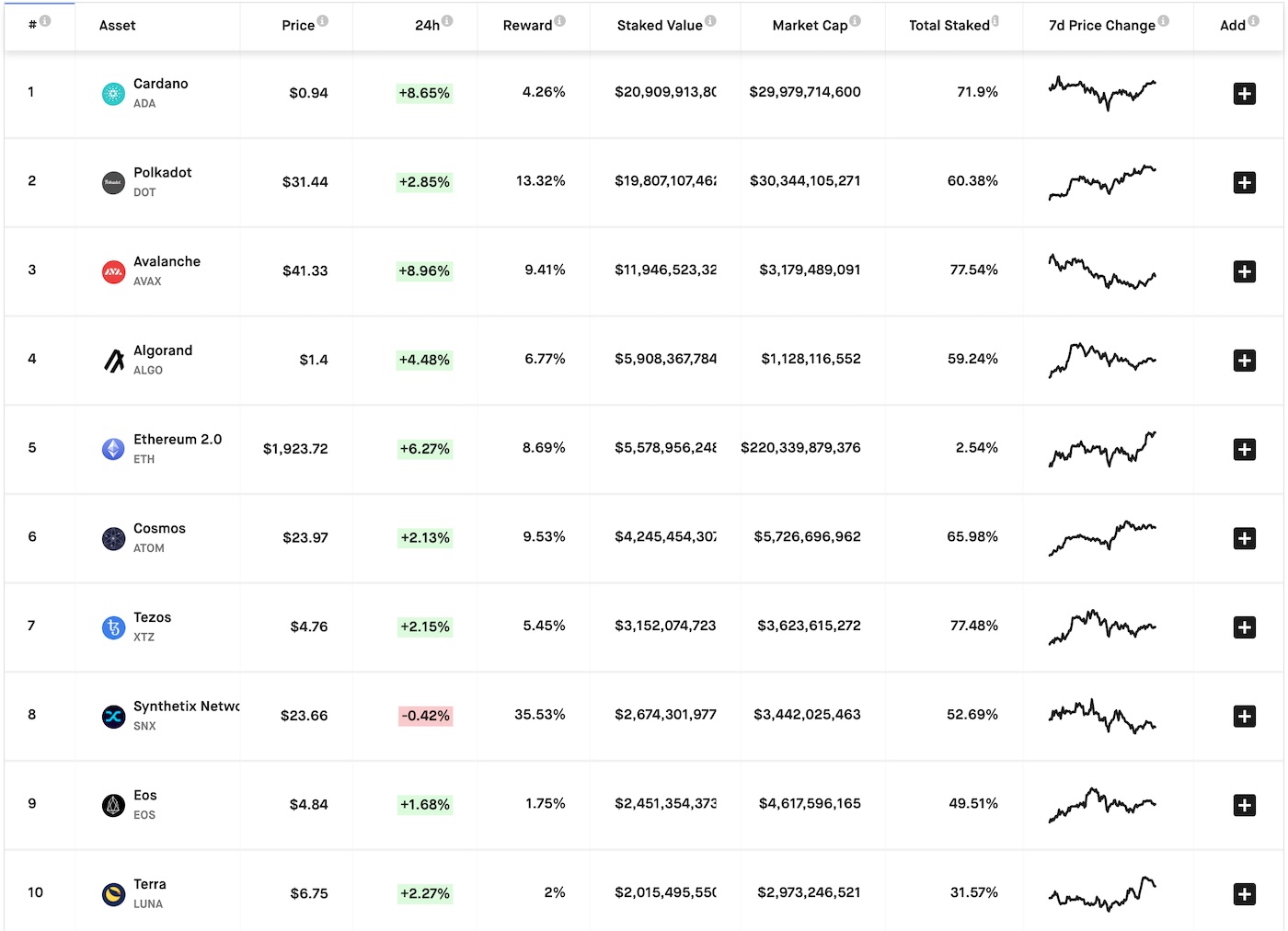The image size is (1288, 931).
Task: Click info icon next to Market Cap
Action: point(856,21)
